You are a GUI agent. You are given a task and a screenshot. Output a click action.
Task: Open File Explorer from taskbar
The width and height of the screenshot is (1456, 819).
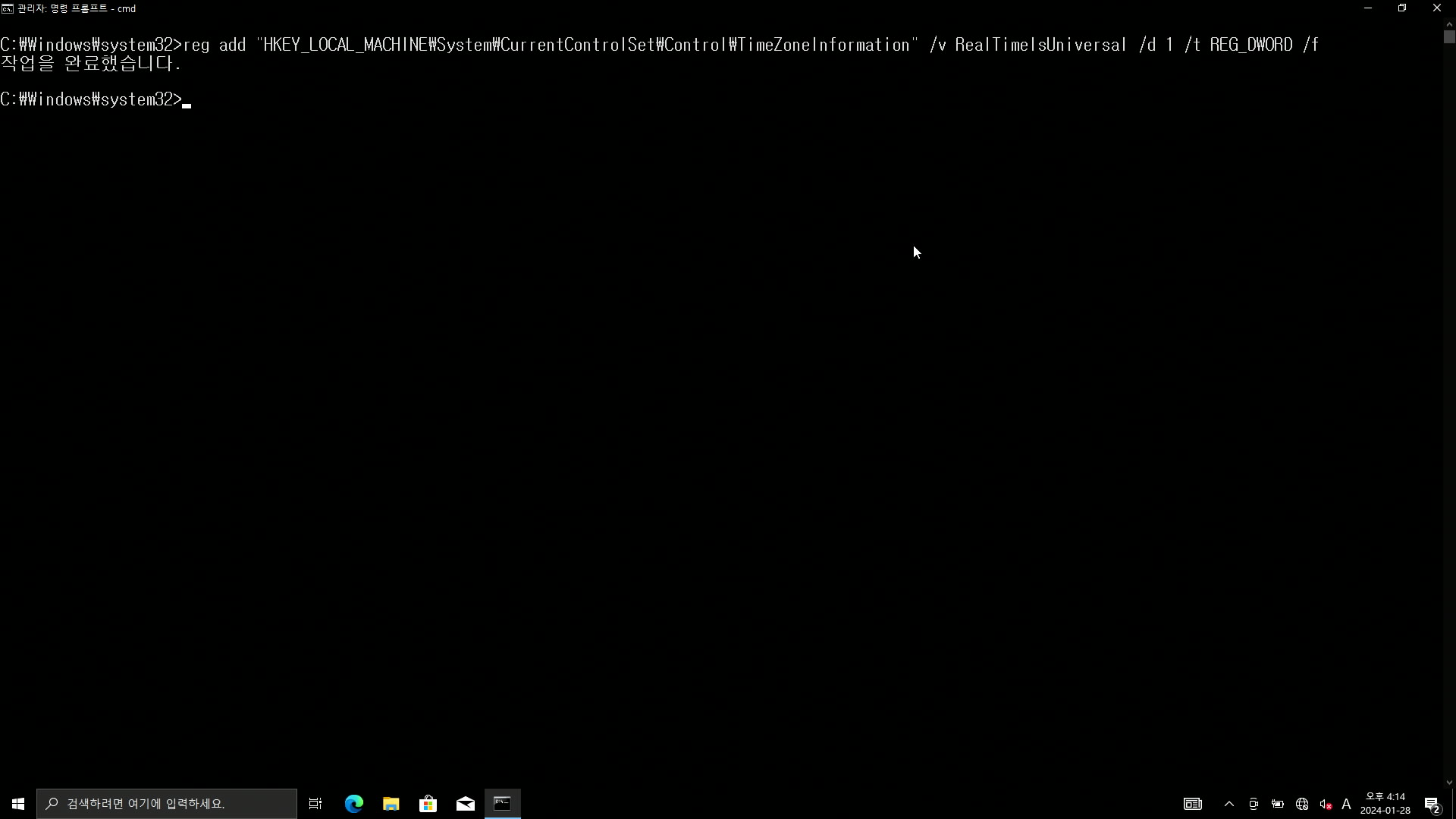point(391,804)
